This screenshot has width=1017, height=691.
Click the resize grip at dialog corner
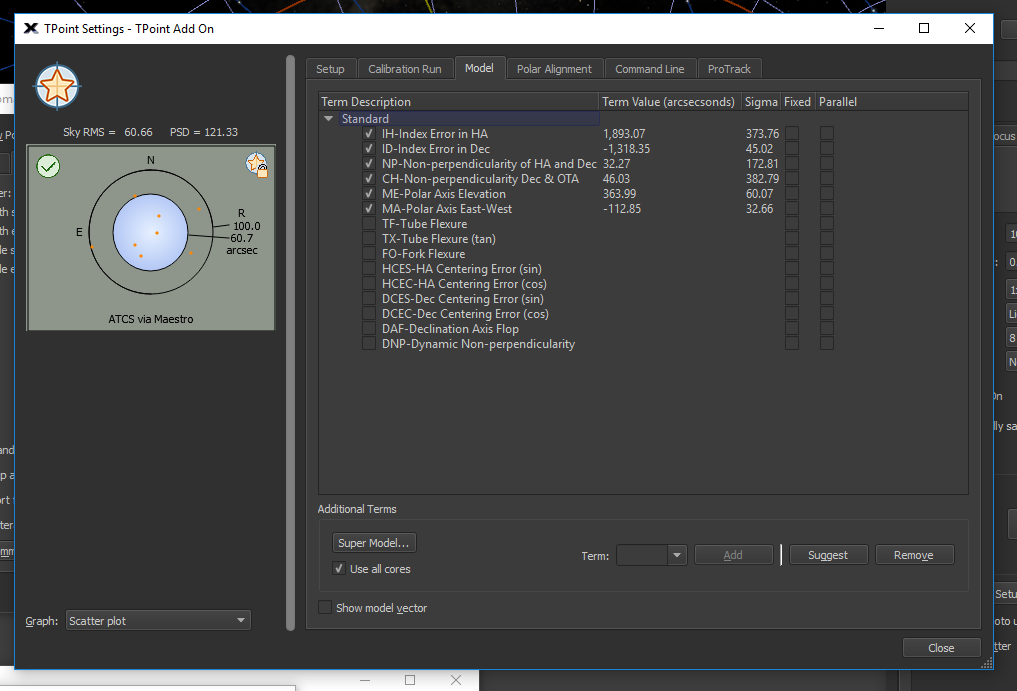[987, 663]
